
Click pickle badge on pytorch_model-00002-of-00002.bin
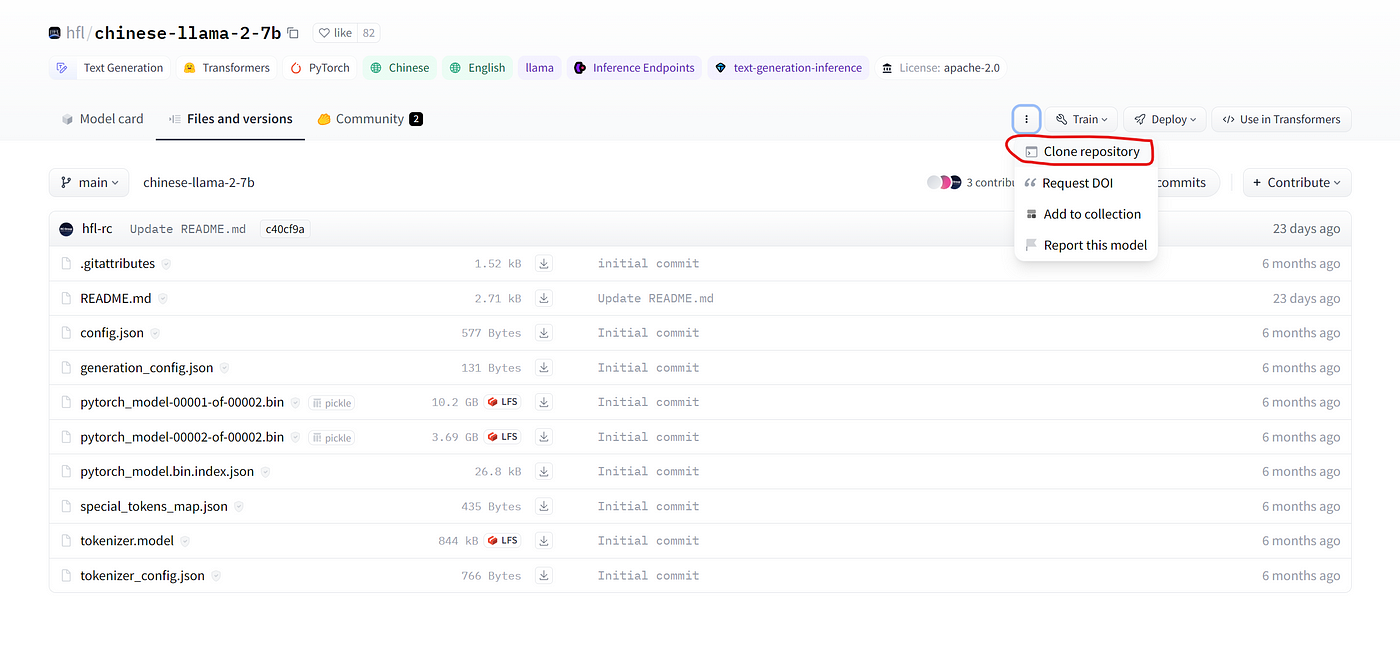pyautogui.click(x=332, y=438)
